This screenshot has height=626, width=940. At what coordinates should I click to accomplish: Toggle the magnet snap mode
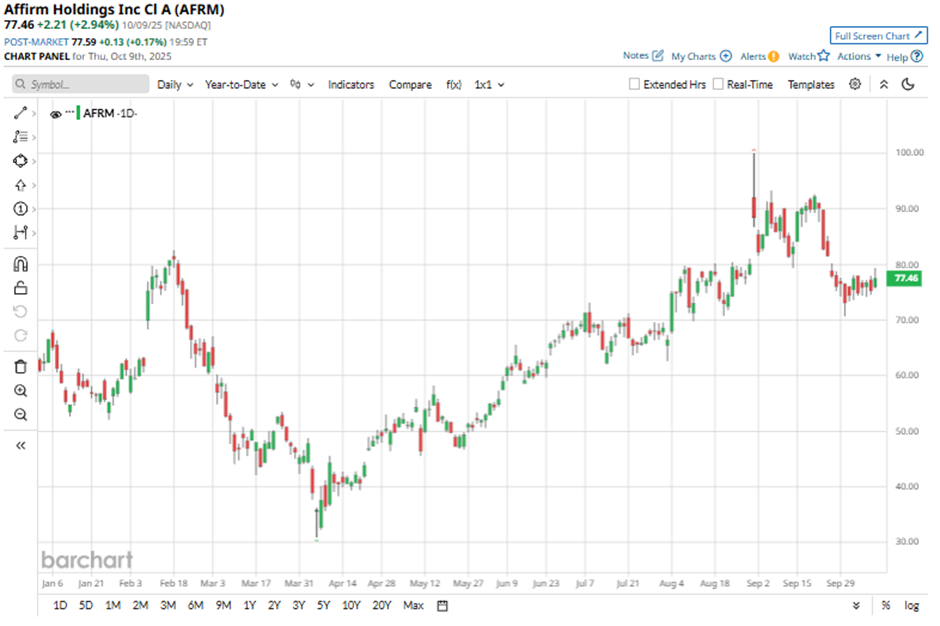click(20, 264)
